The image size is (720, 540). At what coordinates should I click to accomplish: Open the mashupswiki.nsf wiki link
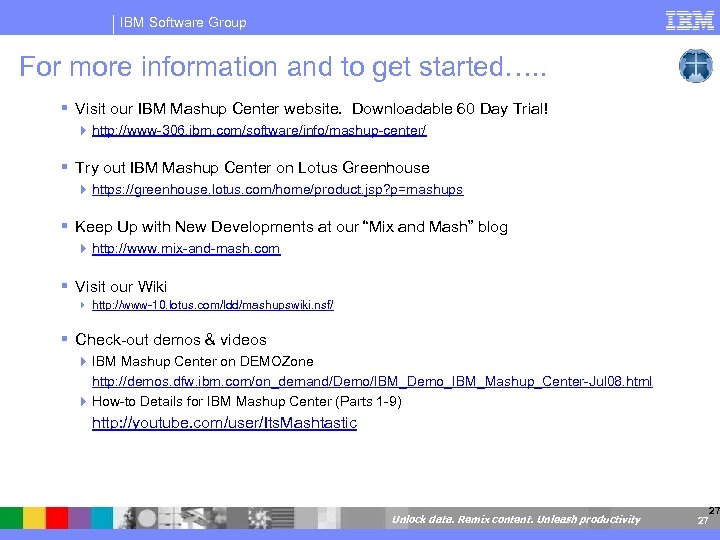coord(213,305)
